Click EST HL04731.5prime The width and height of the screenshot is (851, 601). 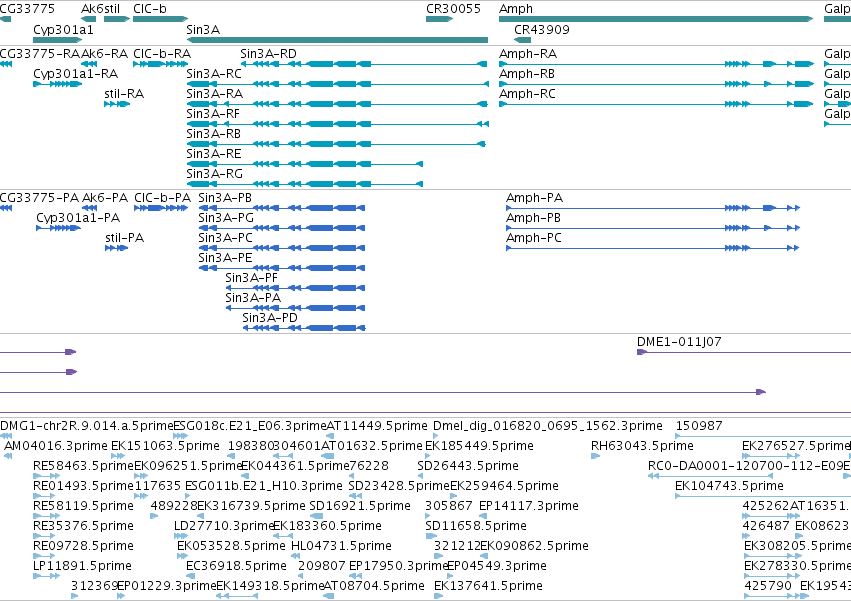click(296, 556)
